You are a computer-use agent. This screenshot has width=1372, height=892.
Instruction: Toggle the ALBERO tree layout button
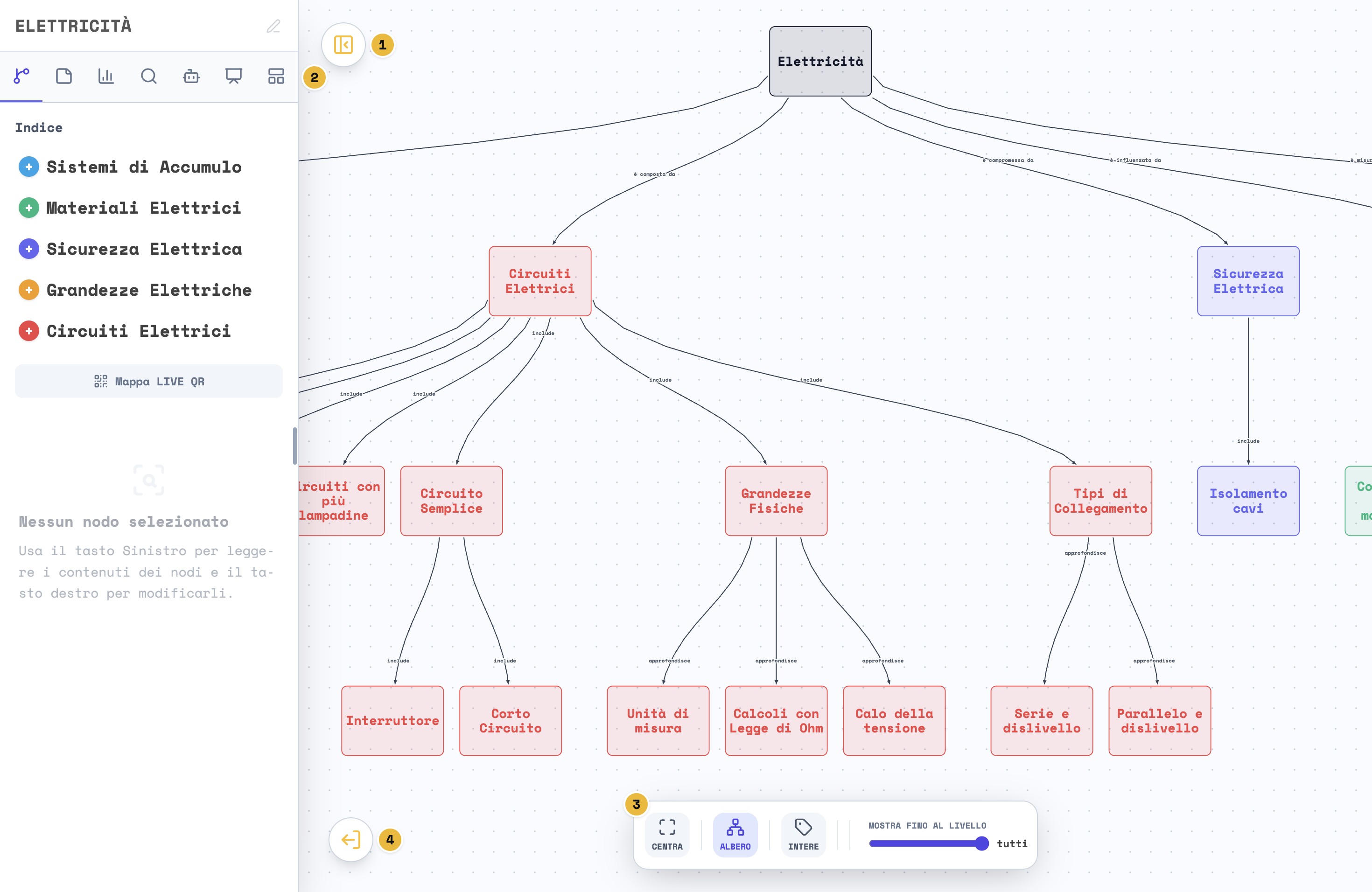735,835
